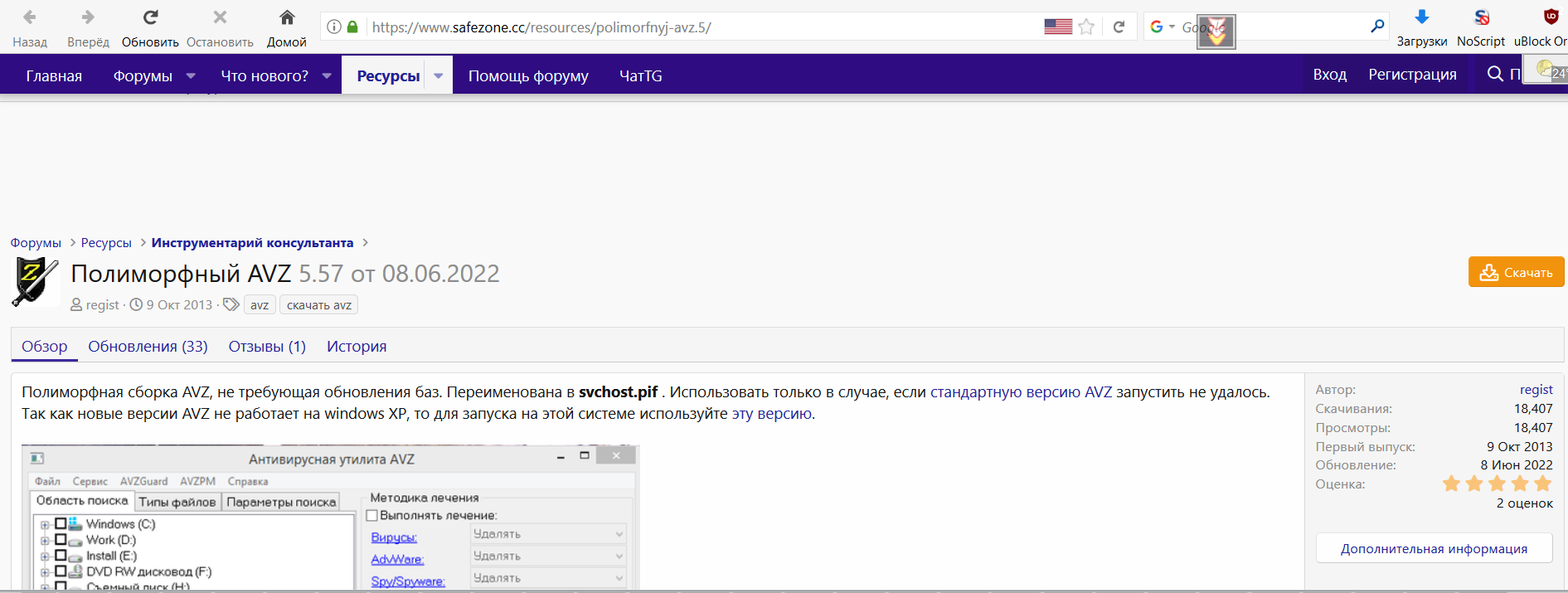This screenshot has height=593, width=1568.
Task: Click the Остановить stop icon
Action: coord(220,17)
